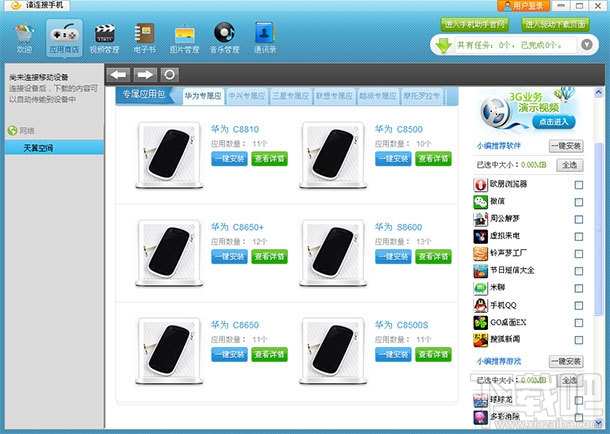
Task: Click 一键安装 for 华为 C8500S
Action: [393, 355]
